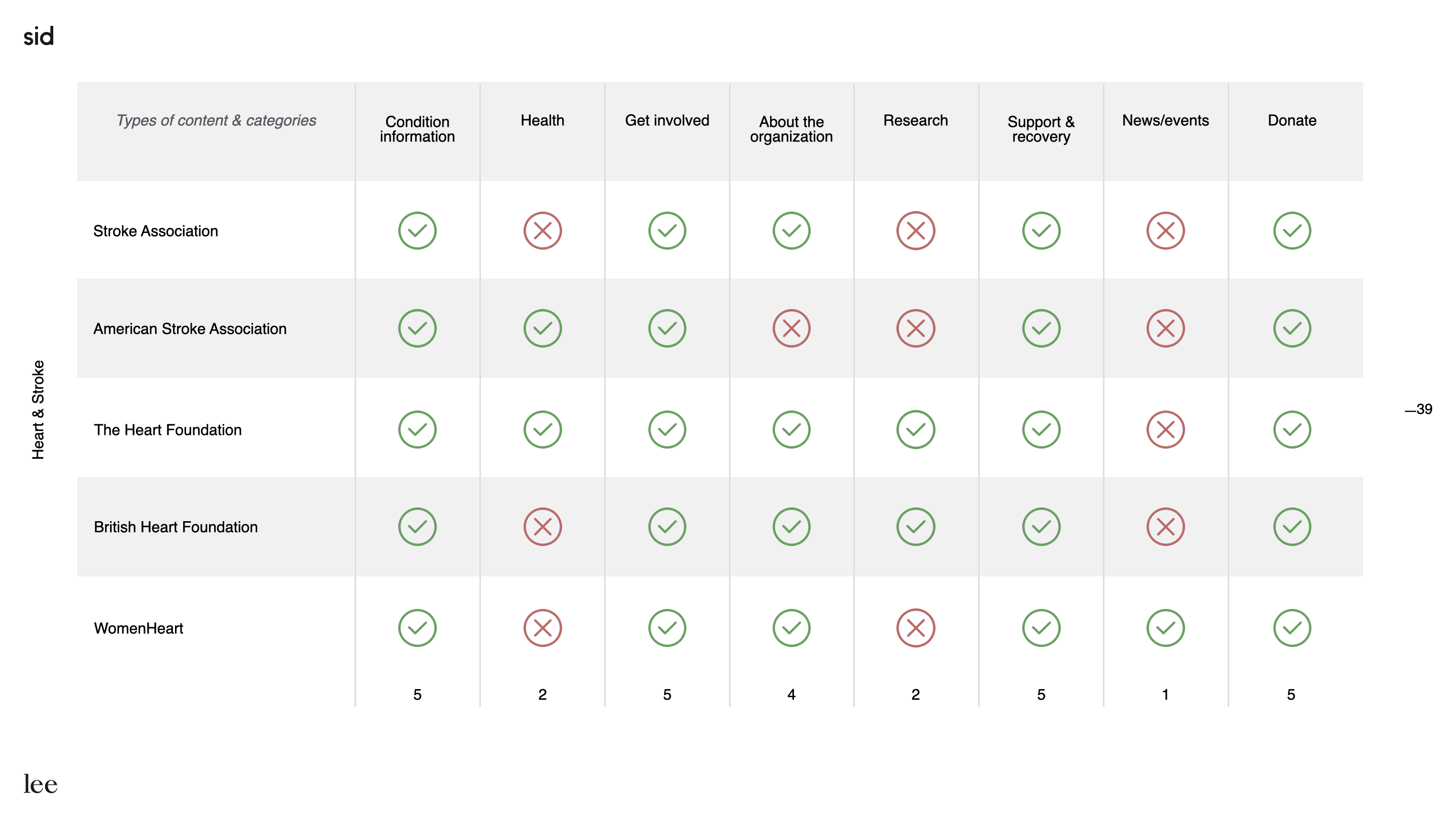The width and height of the screenshot is (1456, 818).
Task: Select the Condition information column header
Action: coord(417,129)
